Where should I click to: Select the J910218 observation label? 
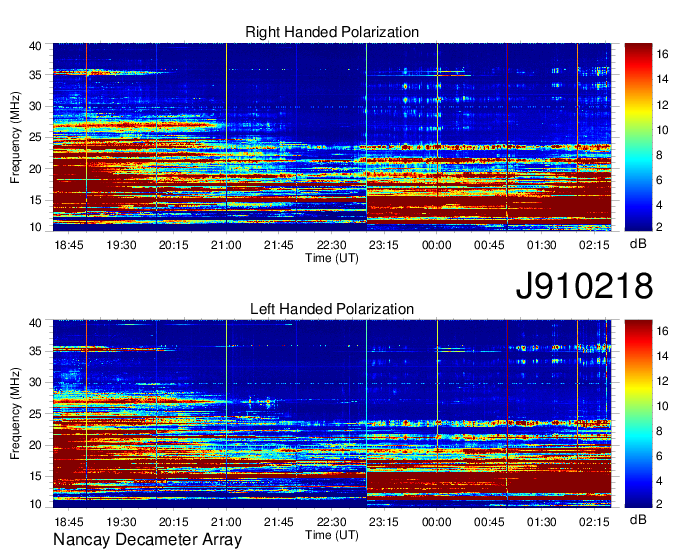[x=584, y=286]
